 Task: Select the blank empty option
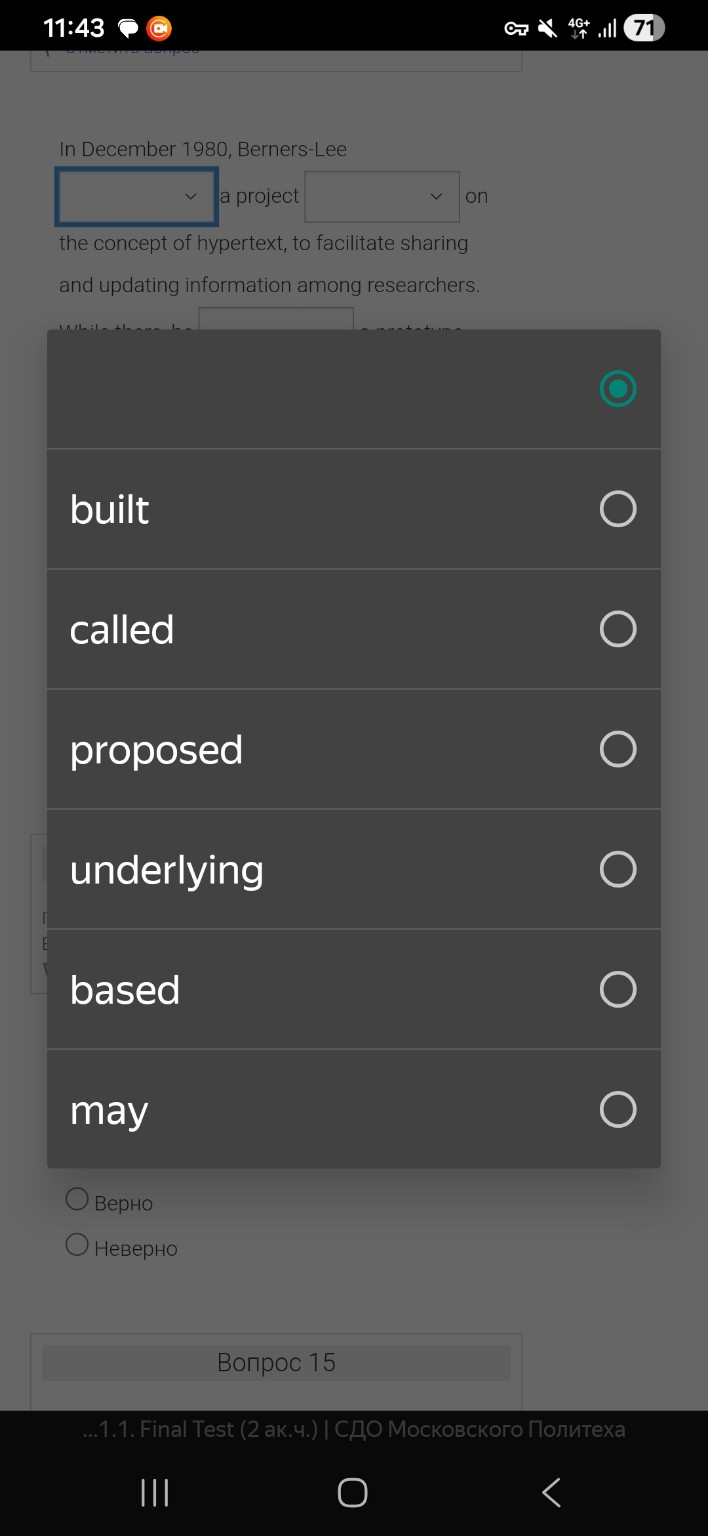[x=353, y=389]
